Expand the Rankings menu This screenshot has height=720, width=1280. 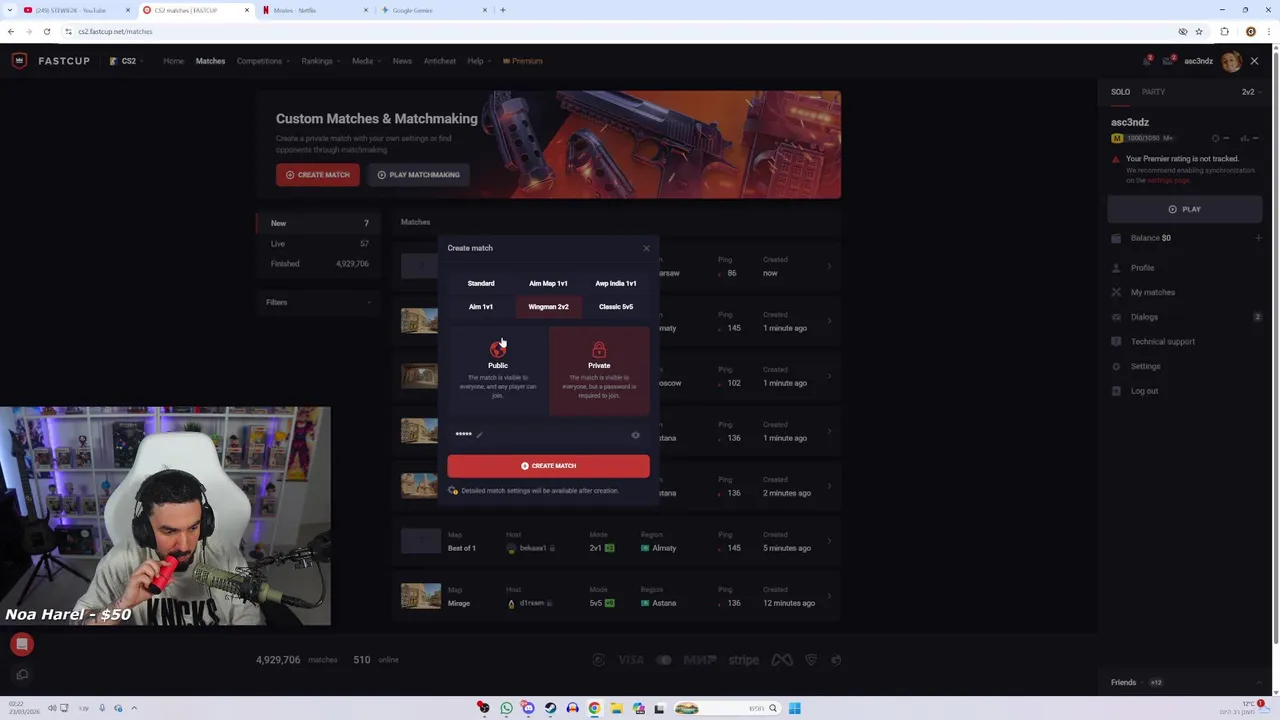click(320, 61)
